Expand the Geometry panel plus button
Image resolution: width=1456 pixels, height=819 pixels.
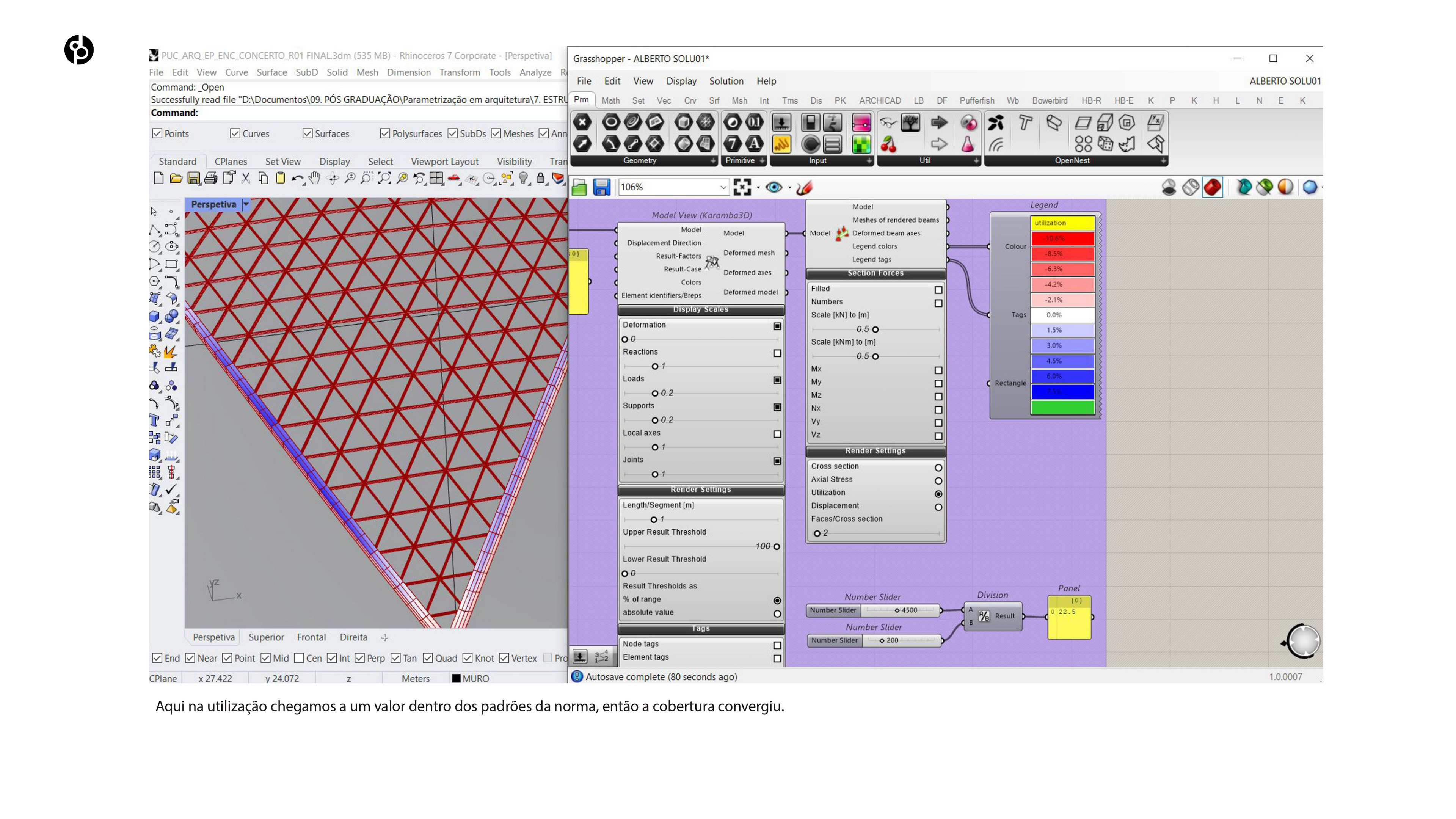713,161
